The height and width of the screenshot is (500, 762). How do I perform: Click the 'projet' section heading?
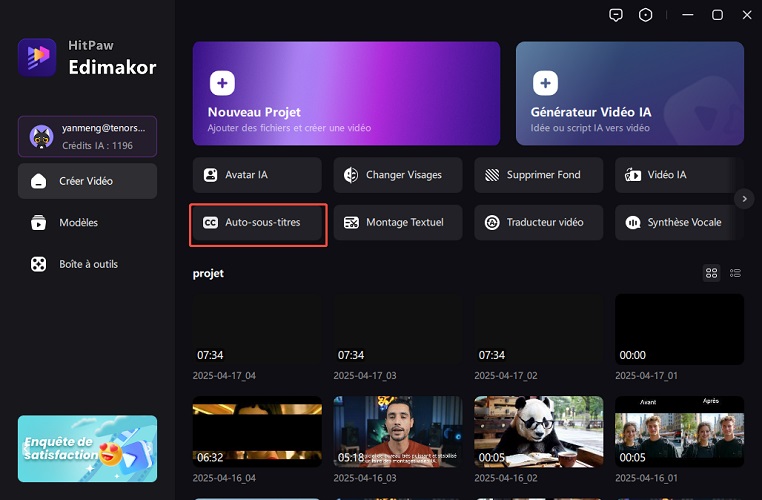pyautogui.click(x=208, y=274)
